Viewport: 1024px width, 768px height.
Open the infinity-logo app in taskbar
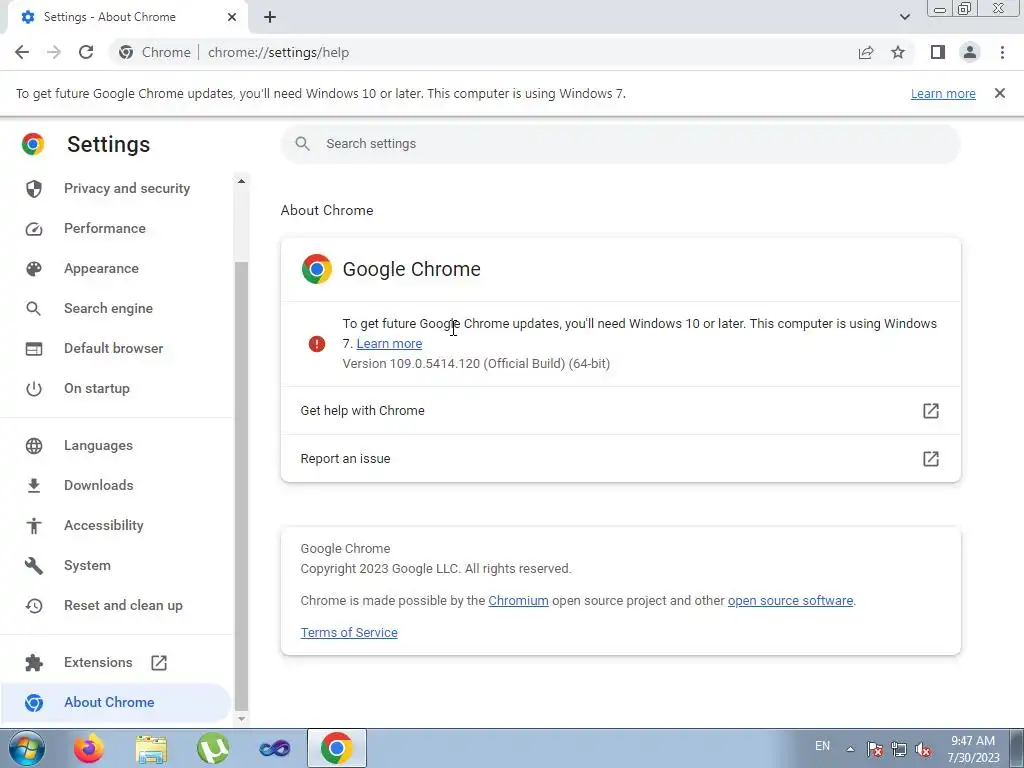point(274,748)
